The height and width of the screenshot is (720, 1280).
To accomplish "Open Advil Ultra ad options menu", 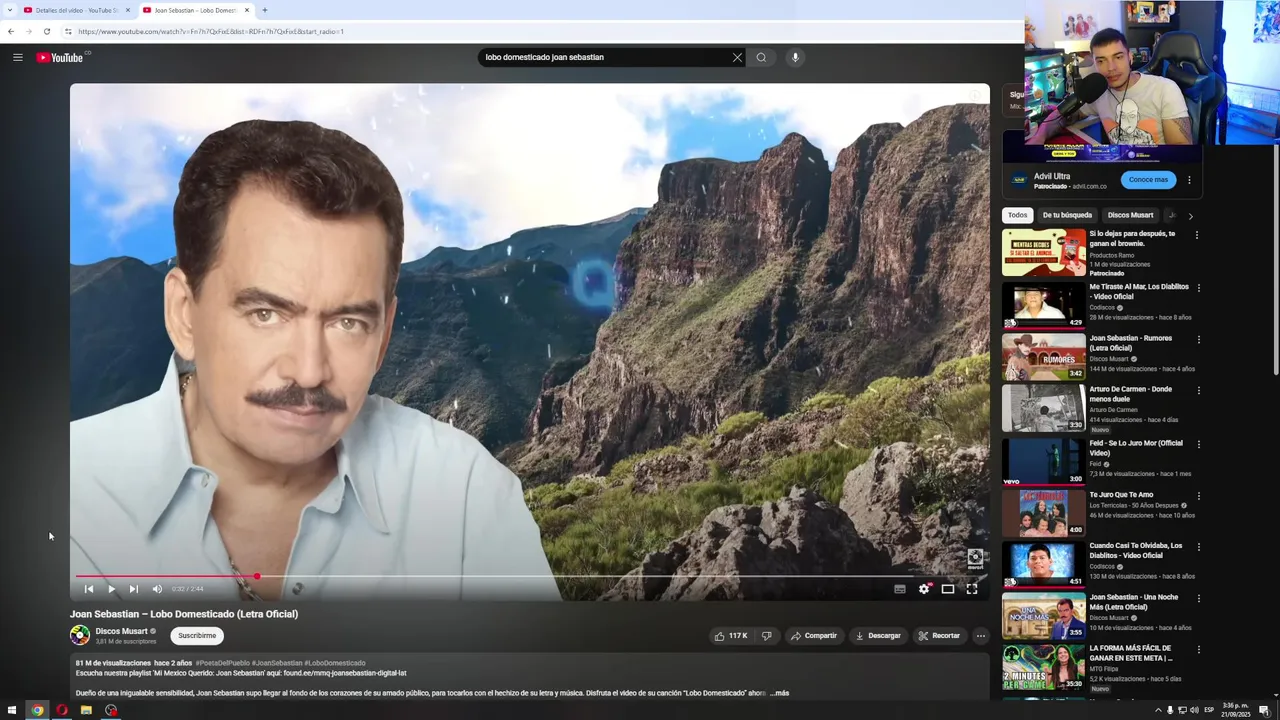I will pyautogui.click(x=1189, y=181).
